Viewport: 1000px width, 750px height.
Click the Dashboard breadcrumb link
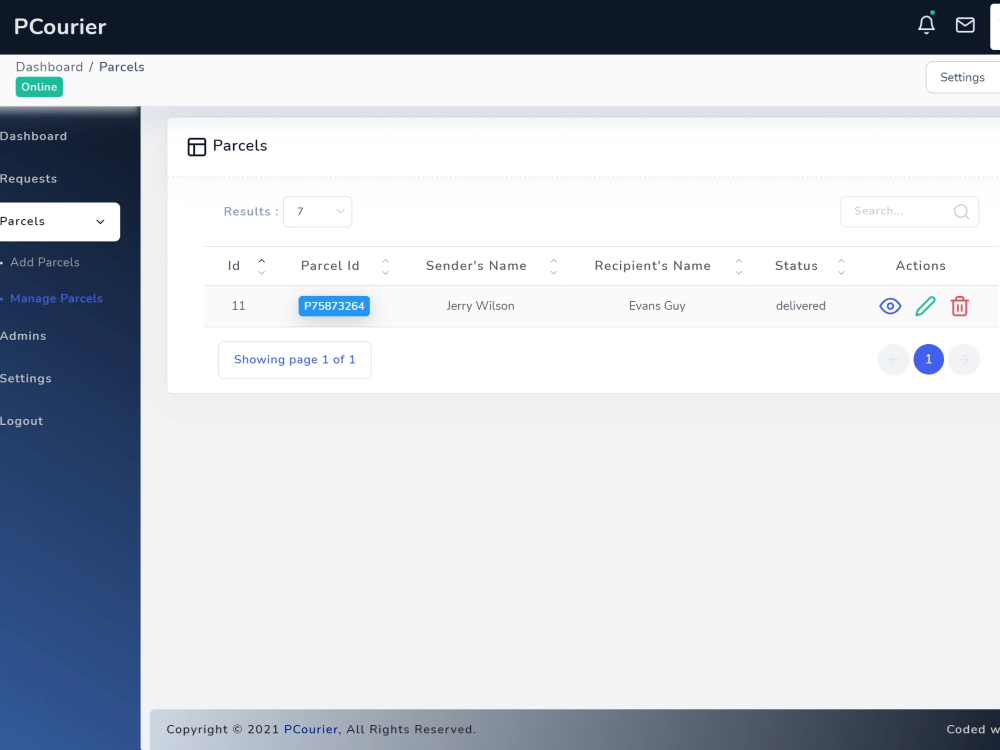point(49,67)
